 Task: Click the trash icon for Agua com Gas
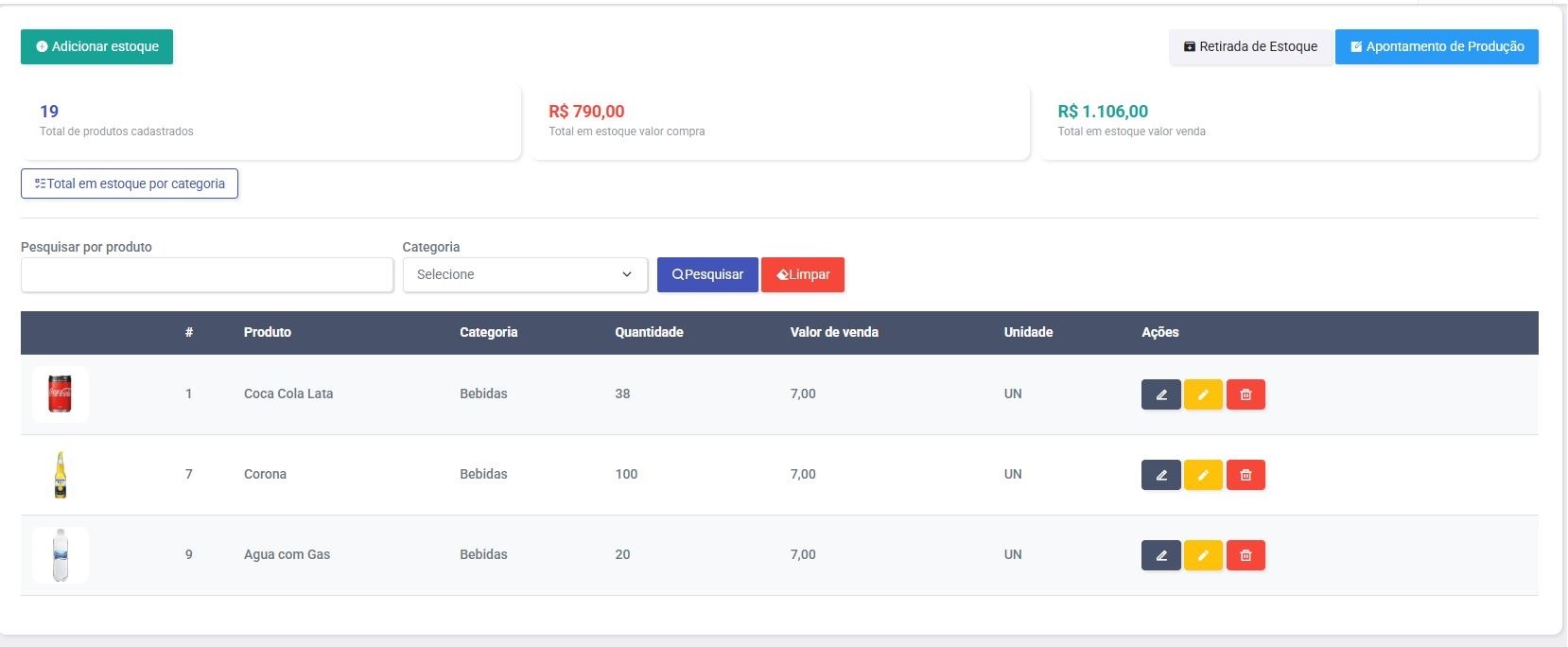[1246, 555]
